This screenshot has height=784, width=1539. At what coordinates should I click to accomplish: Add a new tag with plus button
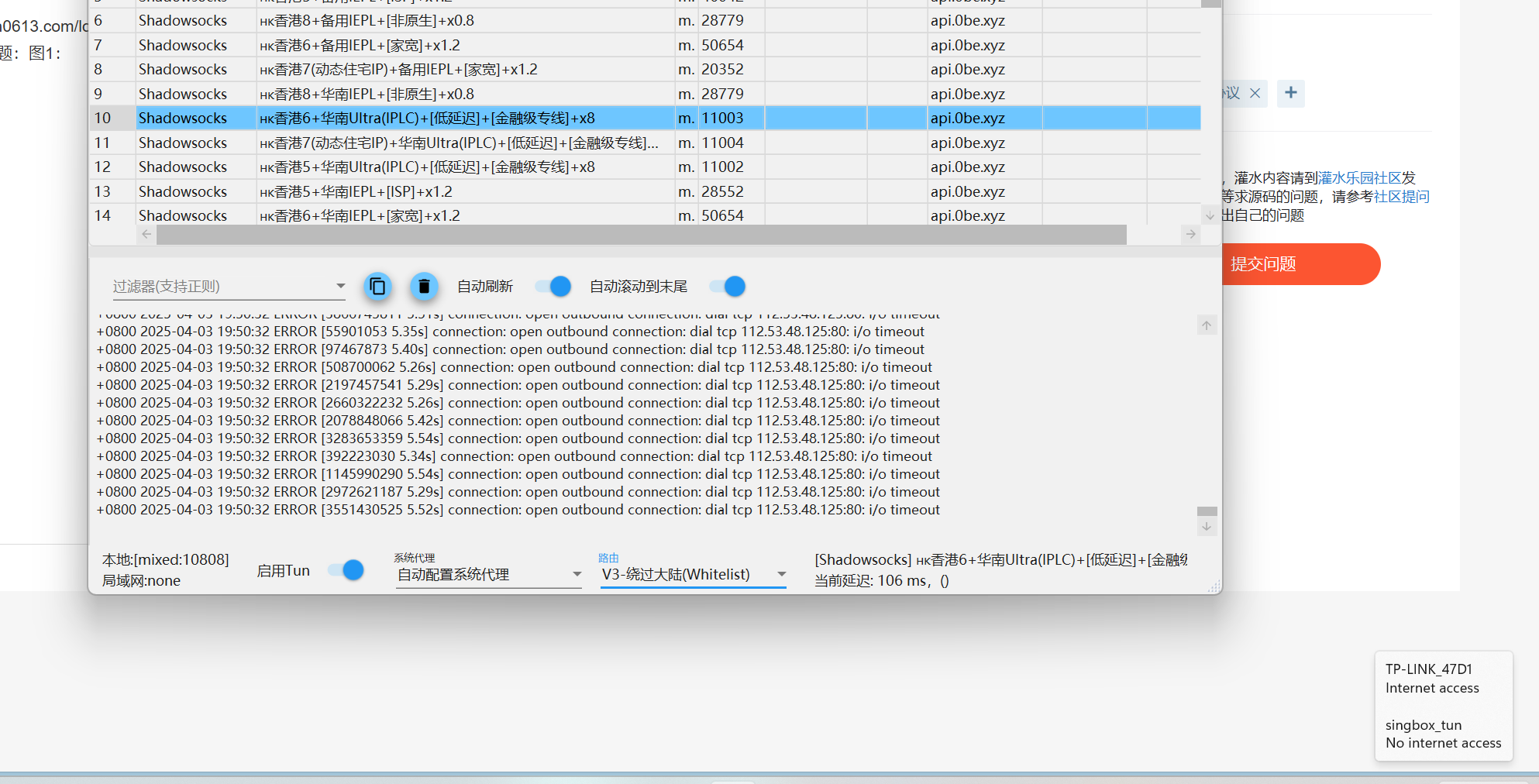pos(1291,93)
